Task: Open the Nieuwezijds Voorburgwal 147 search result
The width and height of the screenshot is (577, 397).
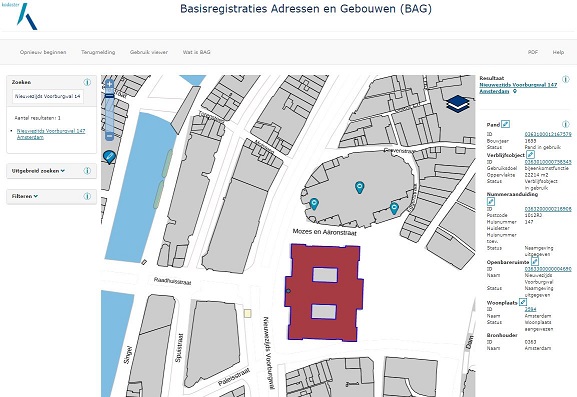Action: click(51, 134)
